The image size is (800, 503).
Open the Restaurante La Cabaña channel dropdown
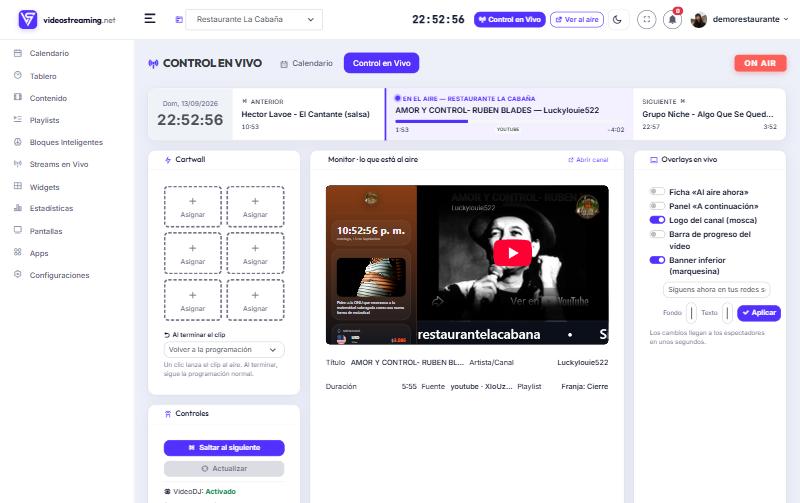254,19
